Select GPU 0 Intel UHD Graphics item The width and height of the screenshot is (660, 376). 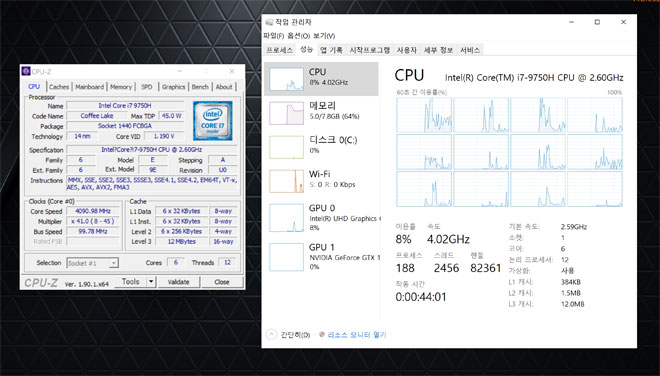click(x=321, y=217)
